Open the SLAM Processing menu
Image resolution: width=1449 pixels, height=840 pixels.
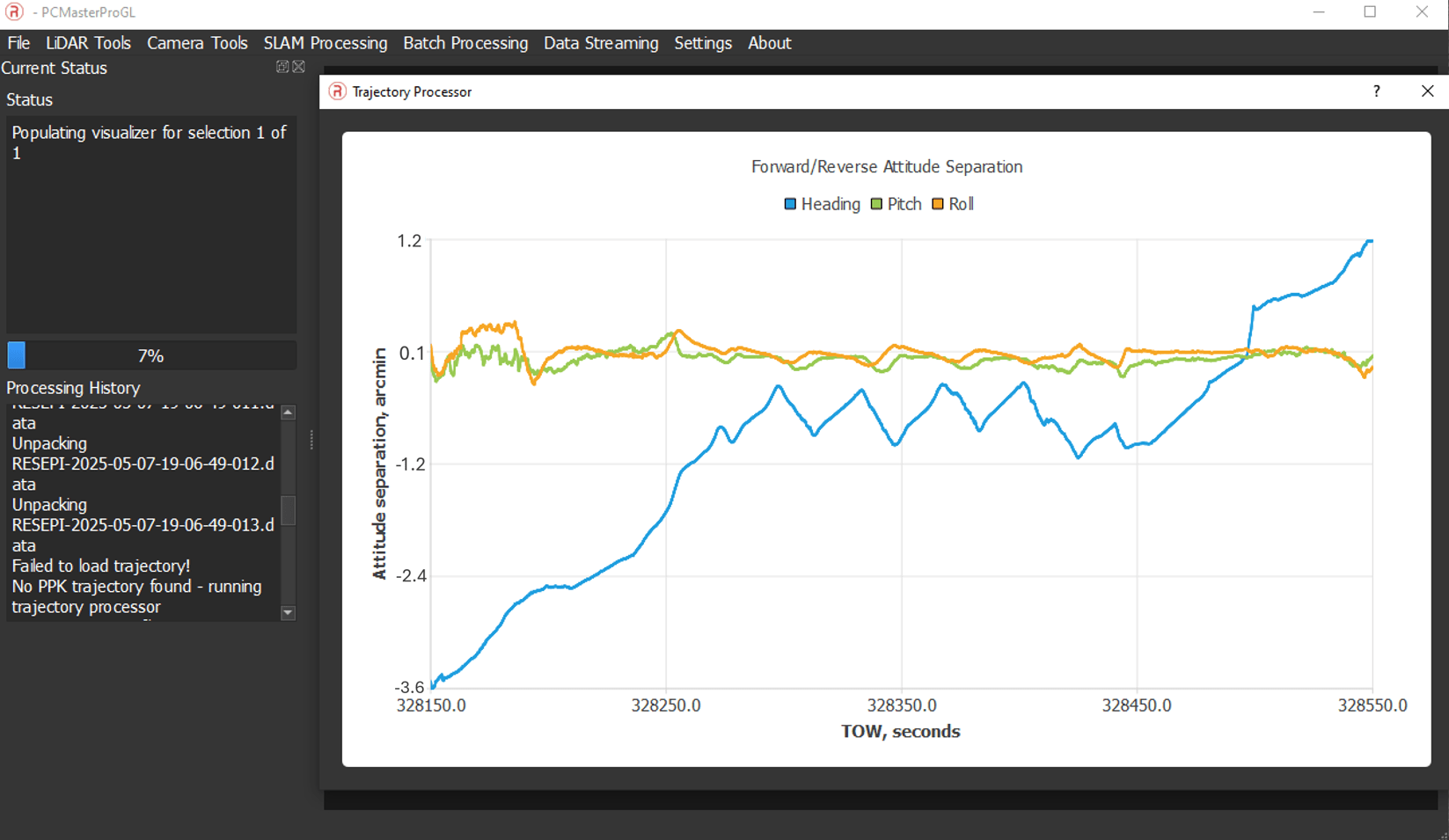click(326, 42)
